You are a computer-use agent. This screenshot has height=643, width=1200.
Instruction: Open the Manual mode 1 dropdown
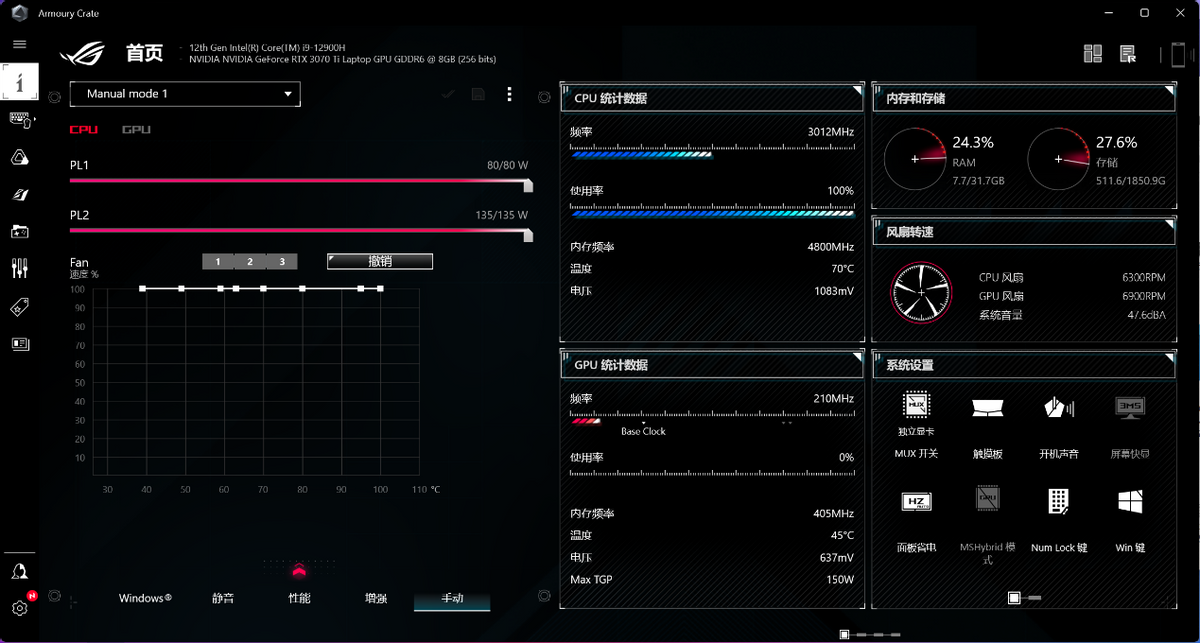pos(185,94)
